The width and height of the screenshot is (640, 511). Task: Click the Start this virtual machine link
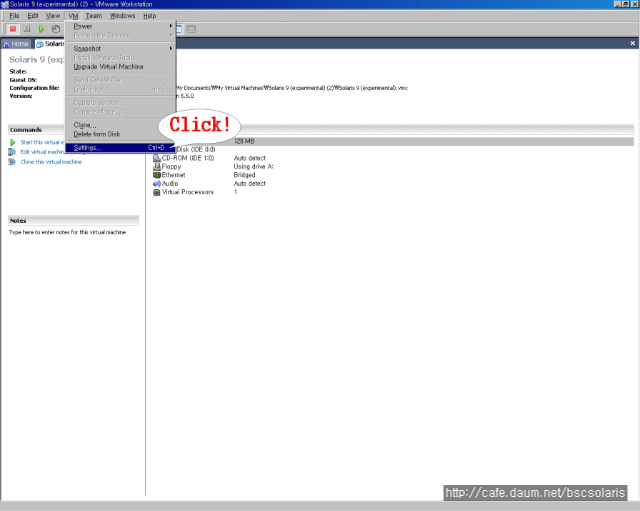(42, 142)
